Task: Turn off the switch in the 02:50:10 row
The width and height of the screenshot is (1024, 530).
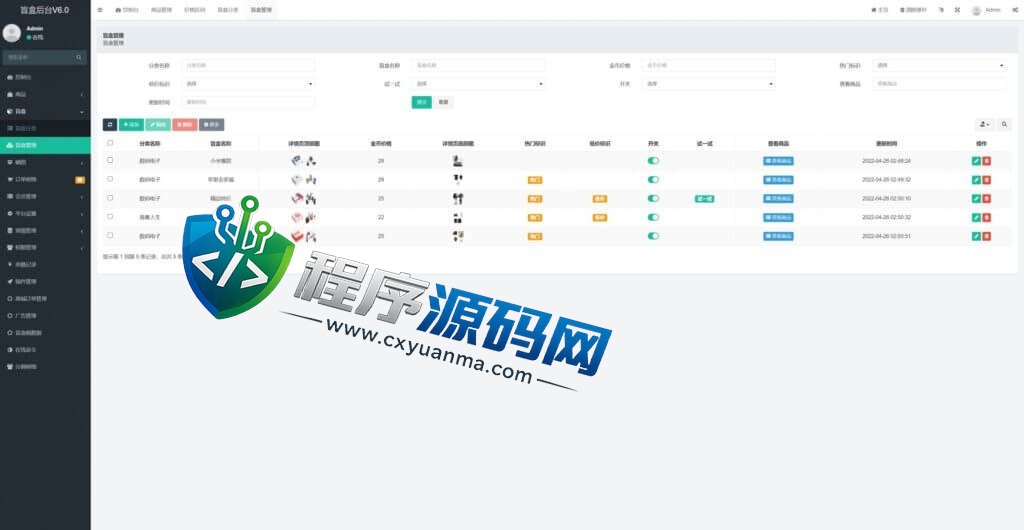Action: (653, 198)
